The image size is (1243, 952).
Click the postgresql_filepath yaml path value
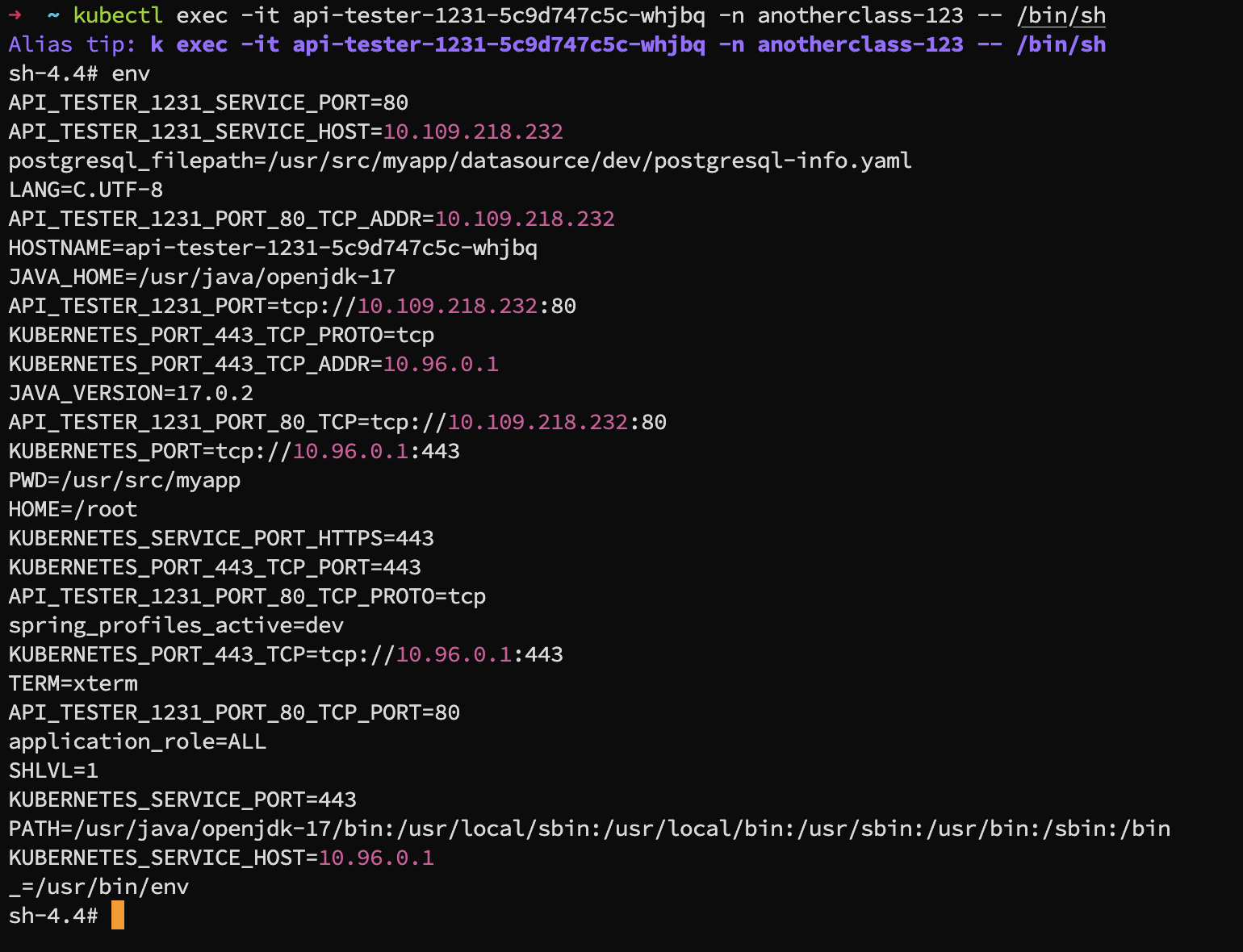tap(589, 161)
